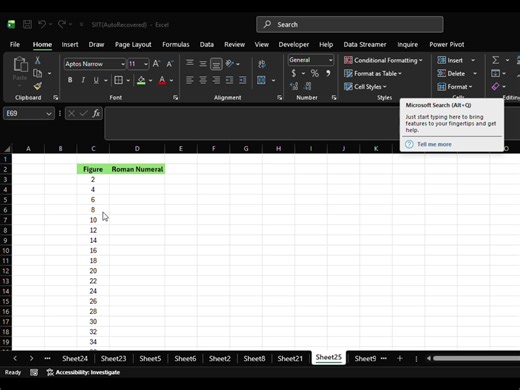Image resolution: width=520 pixels, height=390 pixels.
Task: Select the Format Painter brush icon
Action: click(x=37, y=86)
